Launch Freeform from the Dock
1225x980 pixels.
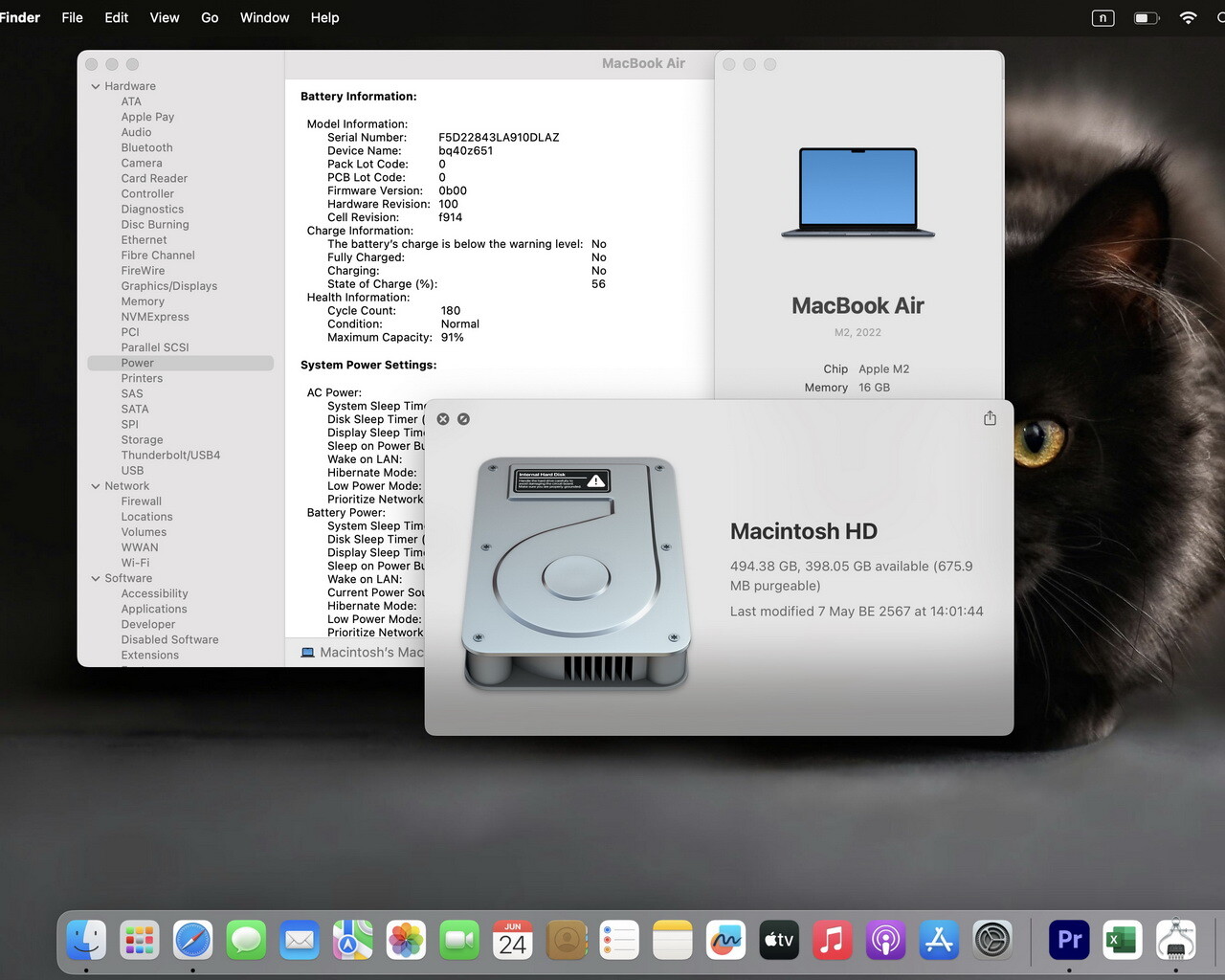click(725, 940)
